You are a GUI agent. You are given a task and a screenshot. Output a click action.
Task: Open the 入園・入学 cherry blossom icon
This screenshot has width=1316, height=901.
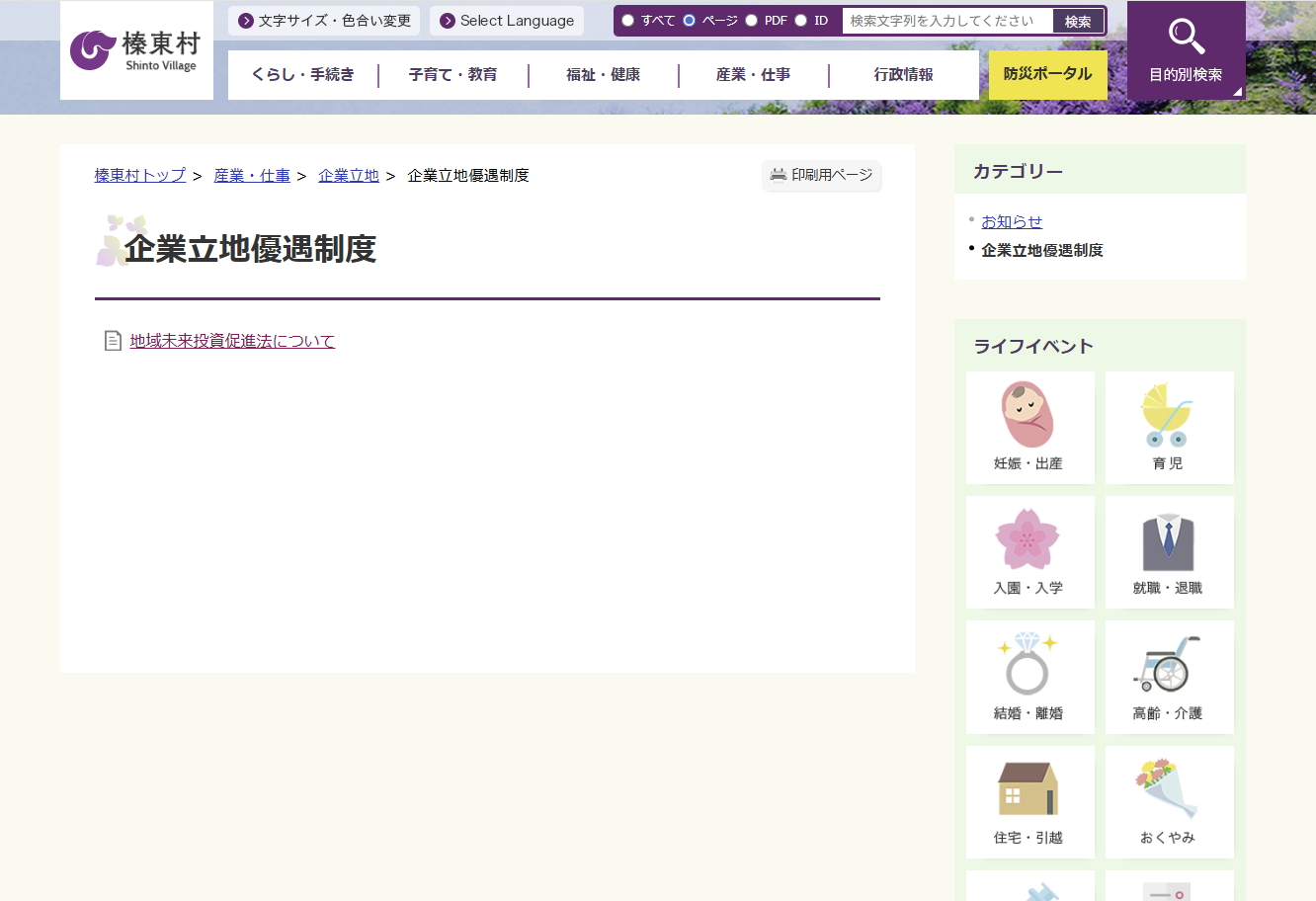click(x=1029, y=551)
